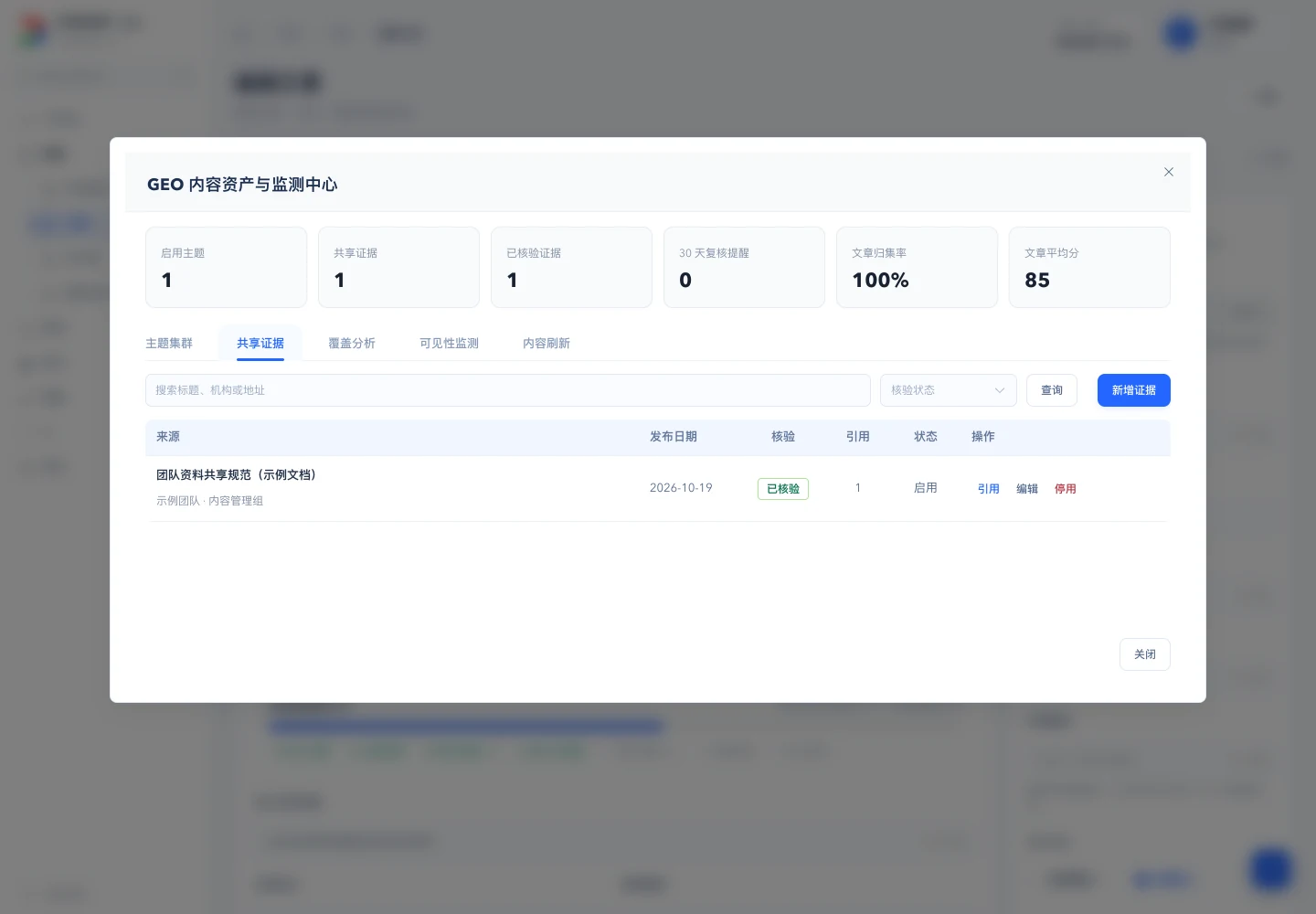The image size is (1316, 914).
Task: Open the 覆盖分析 tab
Action: tap(352, 344)
